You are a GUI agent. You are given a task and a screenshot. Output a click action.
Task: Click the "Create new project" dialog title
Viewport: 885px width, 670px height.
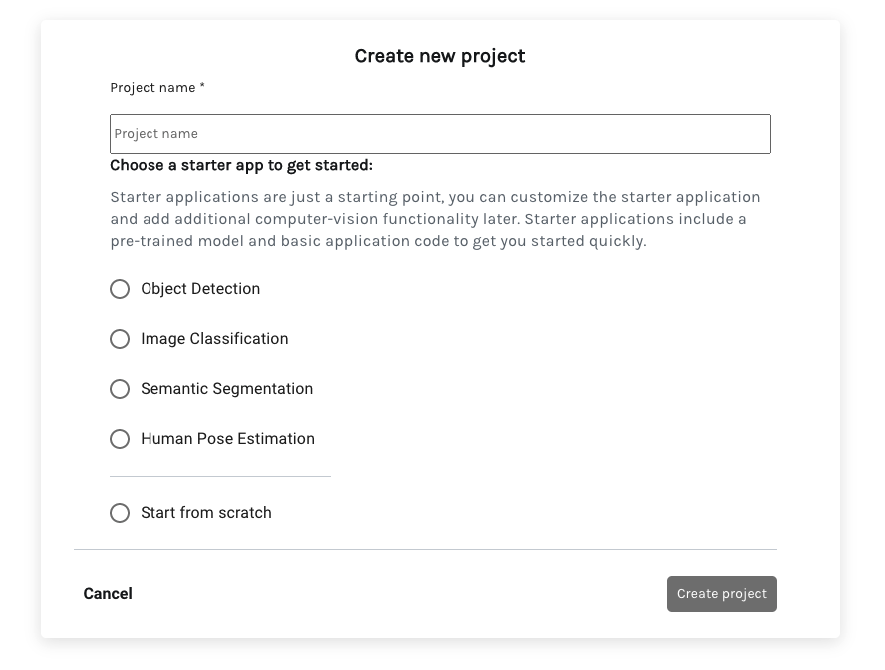pos(440,56)
